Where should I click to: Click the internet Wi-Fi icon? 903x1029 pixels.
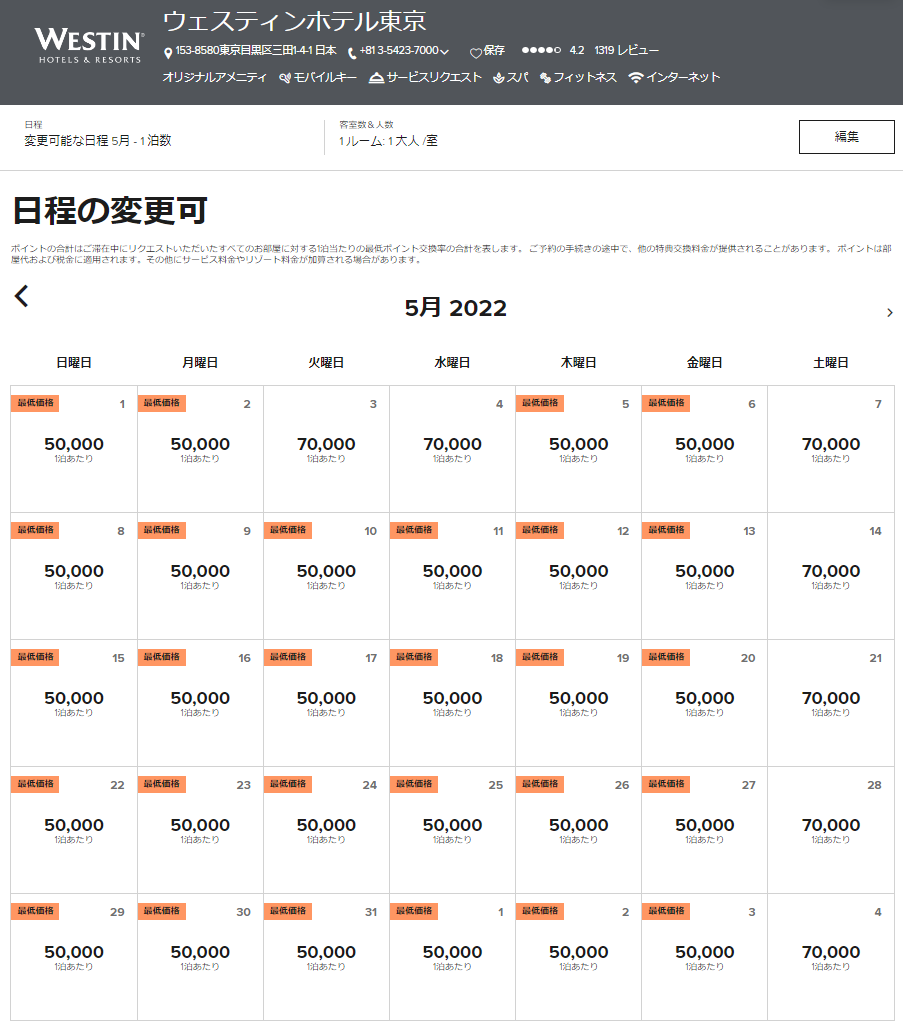[x=636, y=78]
